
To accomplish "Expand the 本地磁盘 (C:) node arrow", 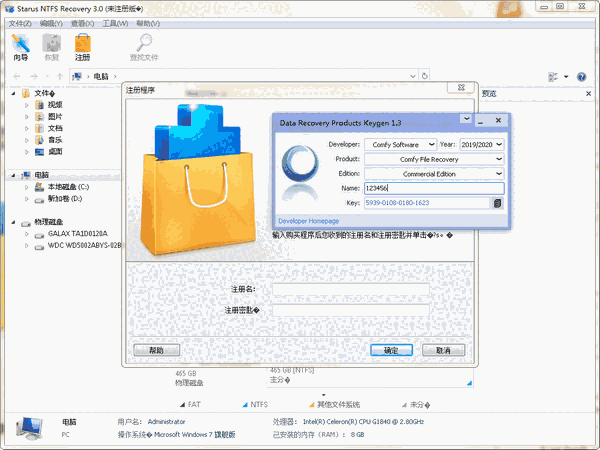I will (x=26, y=187).
